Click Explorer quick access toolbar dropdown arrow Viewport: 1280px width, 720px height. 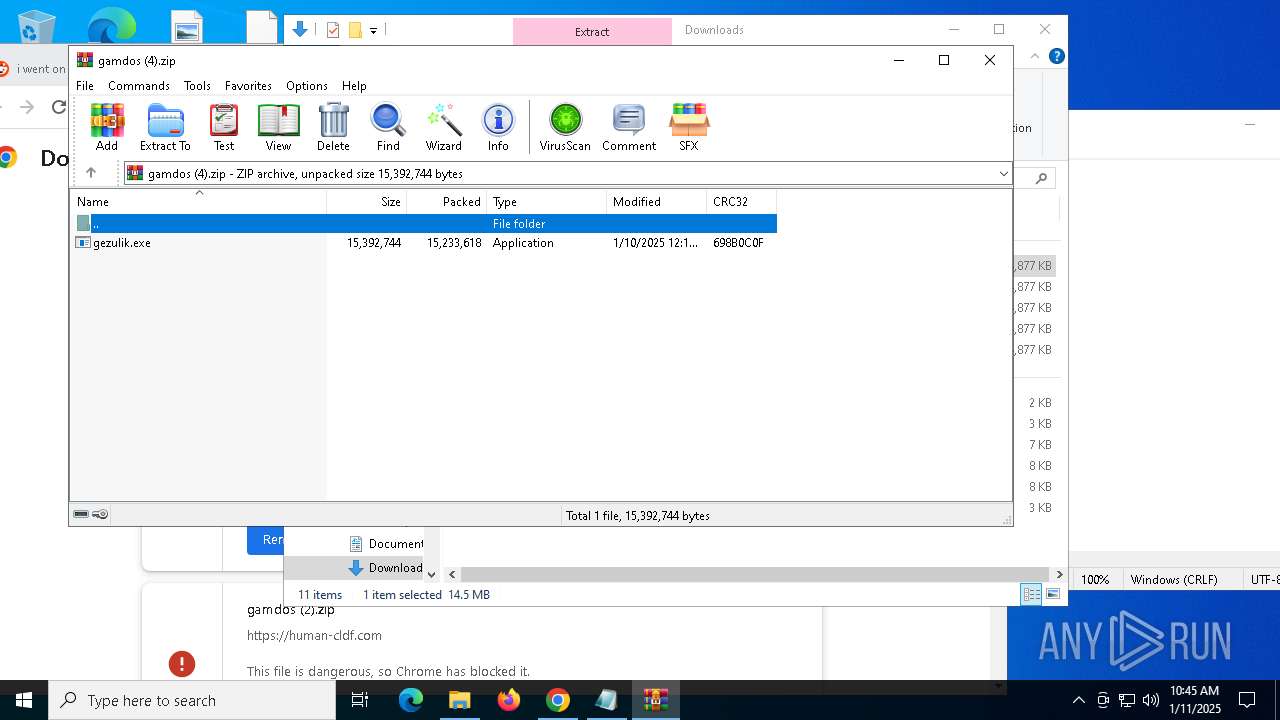(373, 31)
